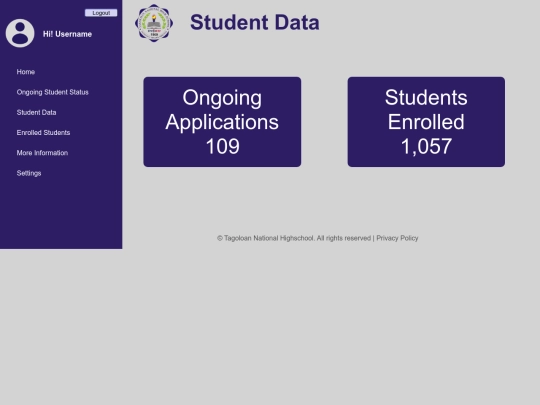Screen dimensions: 540x405
Task: Click the Student Data page heading
Action: (x=255, y=22)
